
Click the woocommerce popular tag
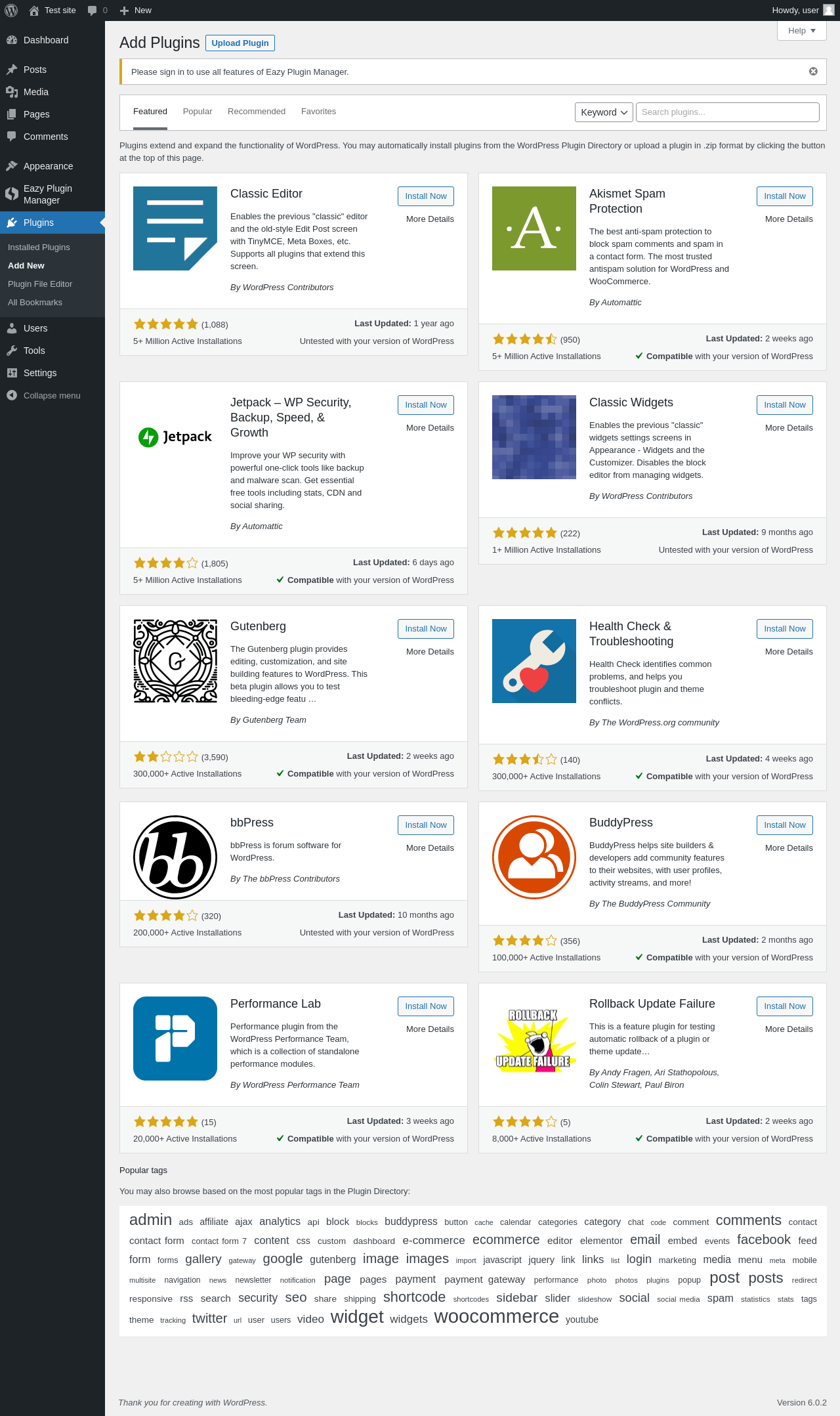[x=497, y=1316]
